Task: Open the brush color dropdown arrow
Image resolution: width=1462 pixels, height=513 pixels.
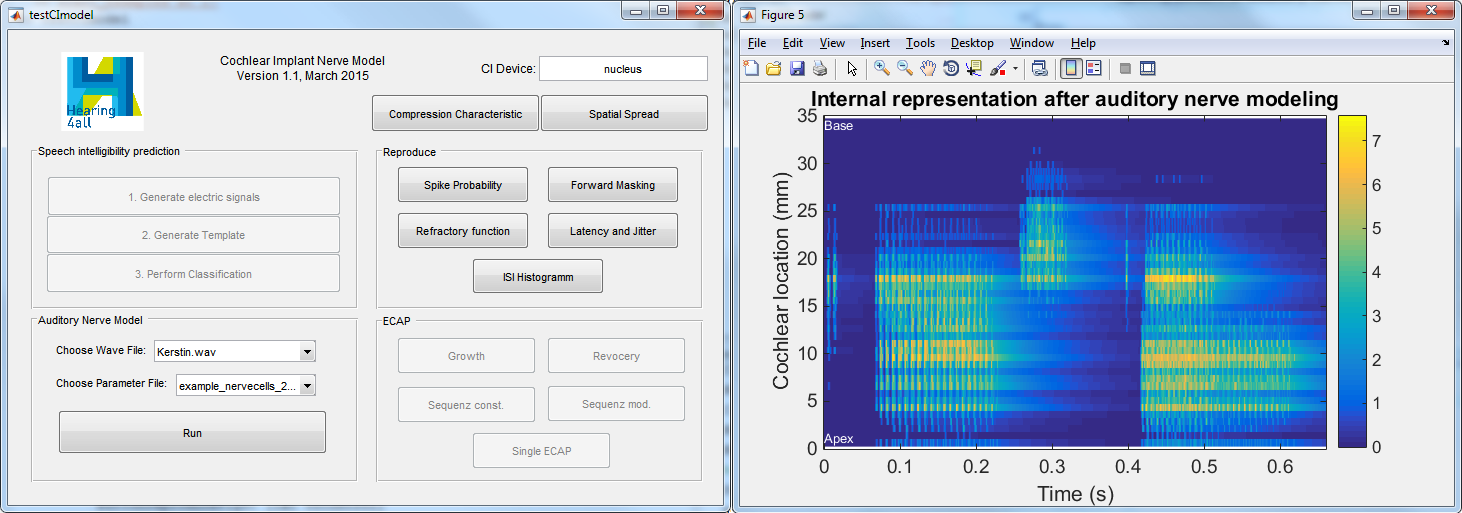Action: [1015, 69]
